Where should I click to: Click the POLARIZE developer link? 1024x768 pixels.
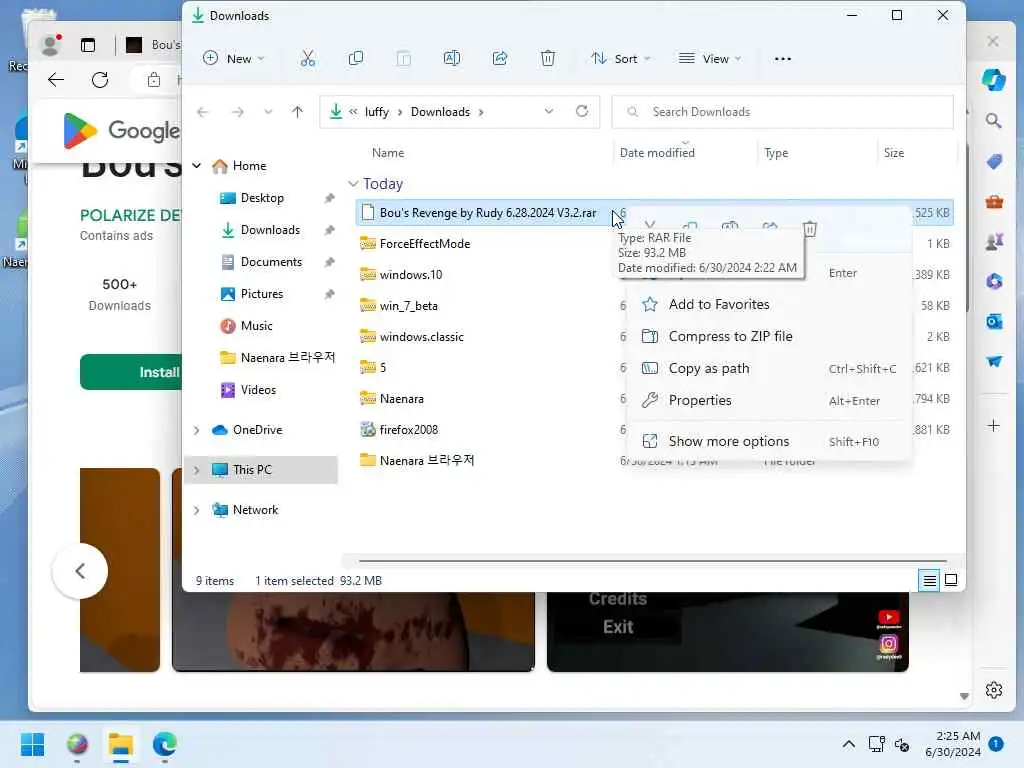[130, 215]
